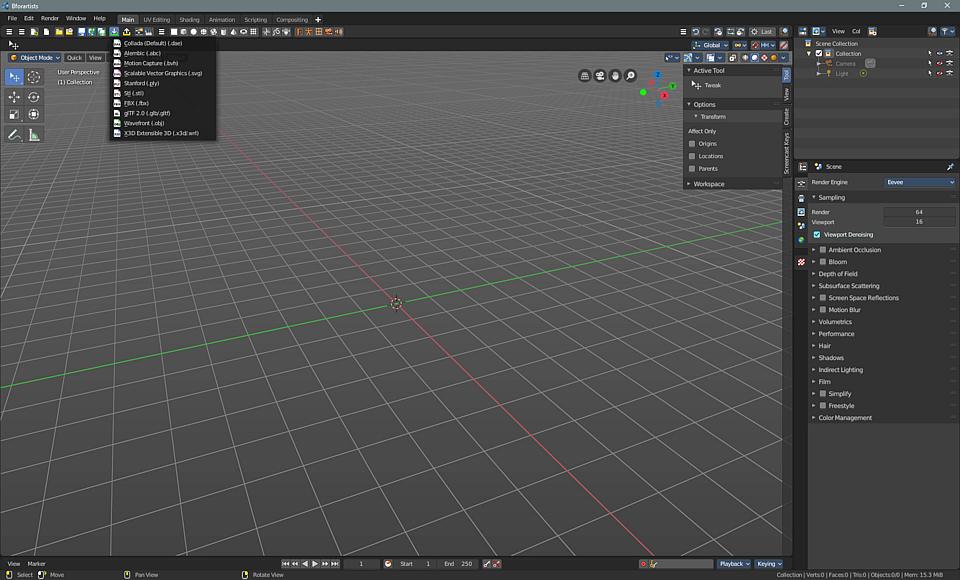Add new workspace with plus button

point(318,20)
